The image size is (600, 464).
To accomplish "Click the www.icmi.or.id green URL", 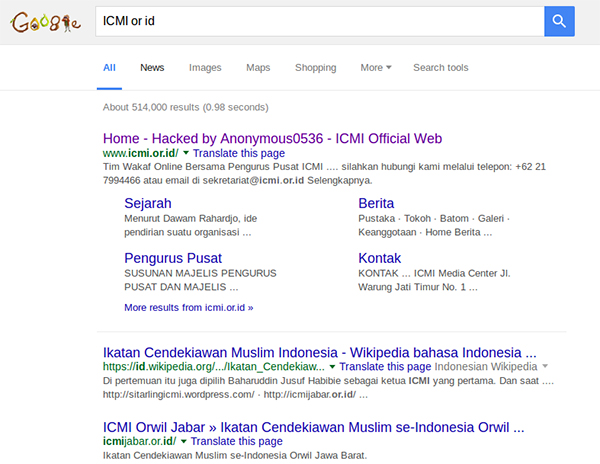I will coord(140,153).
